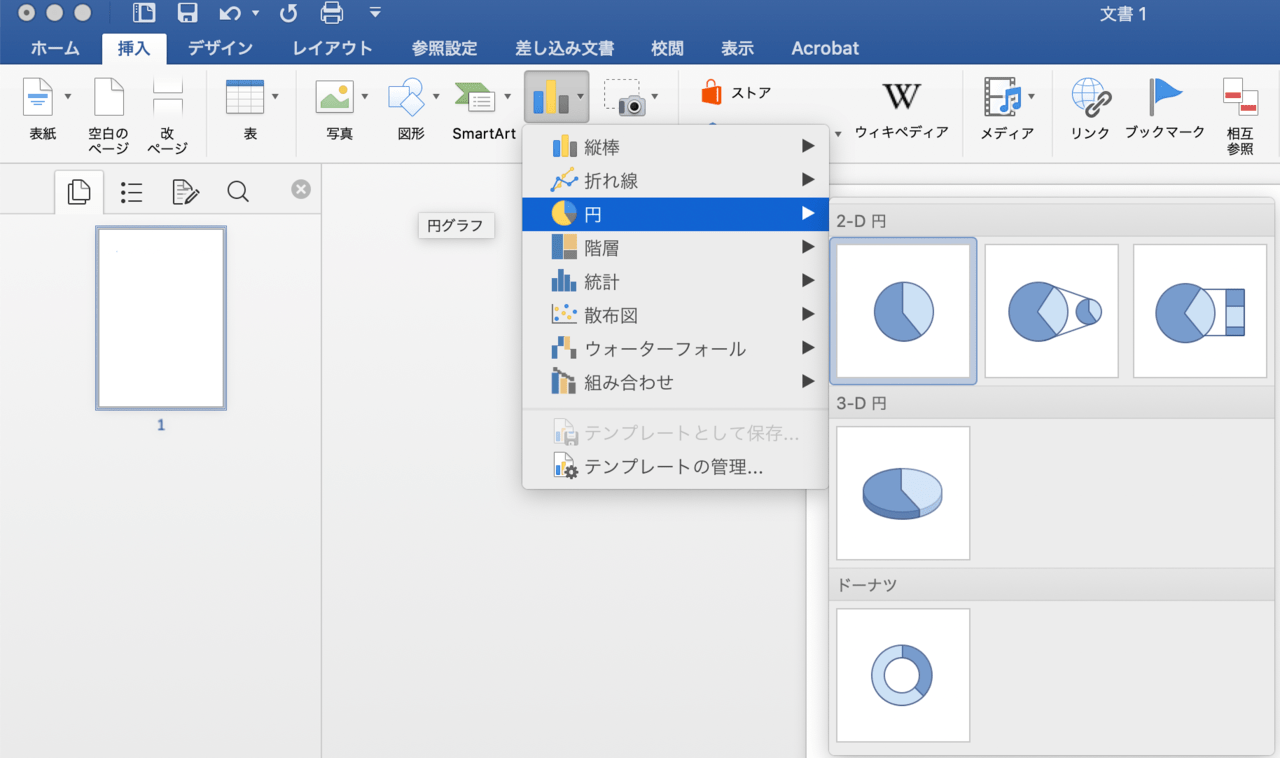
Task: Open the 縦棒 column chart submenu
Action: [675, 147]
